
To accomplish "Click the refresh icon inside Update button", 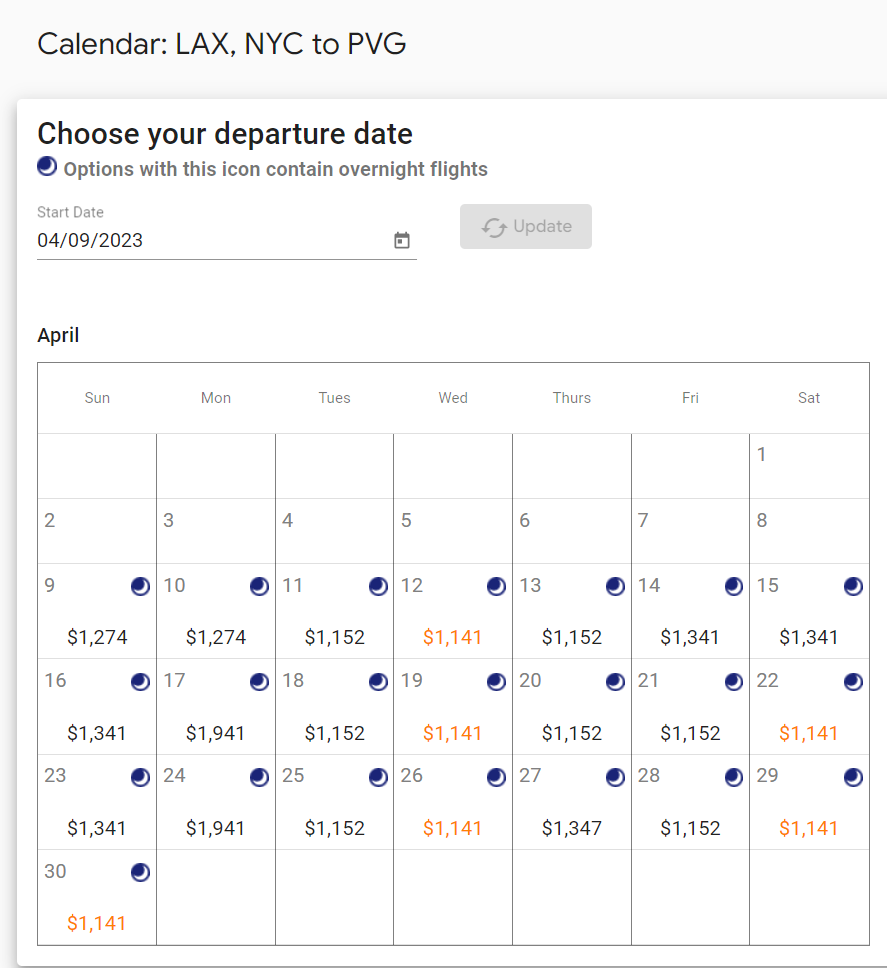I will coord(494,227).
